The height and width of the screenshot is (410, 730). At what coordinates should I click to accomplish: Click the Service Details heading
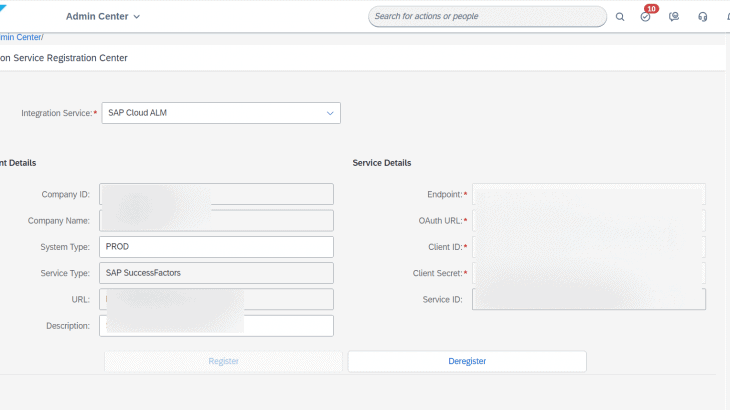tap(382, 163)
